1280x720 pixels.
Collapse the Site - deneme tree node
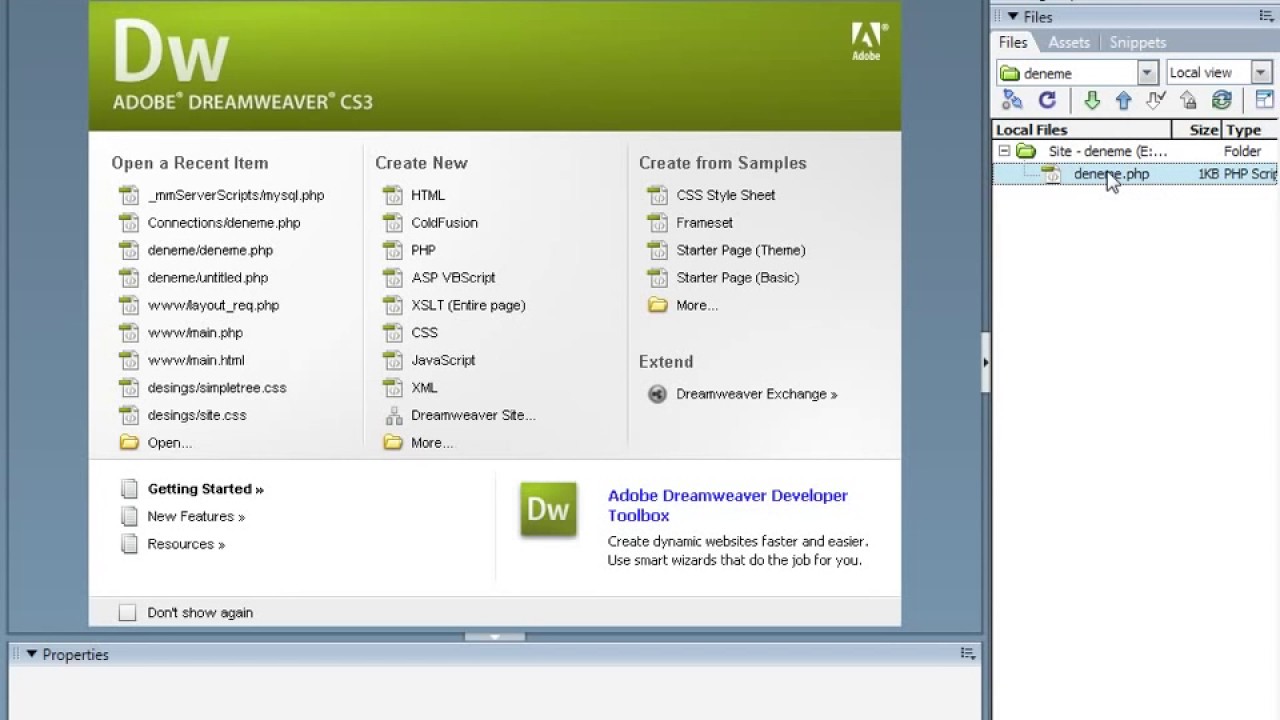point(1004,151)
